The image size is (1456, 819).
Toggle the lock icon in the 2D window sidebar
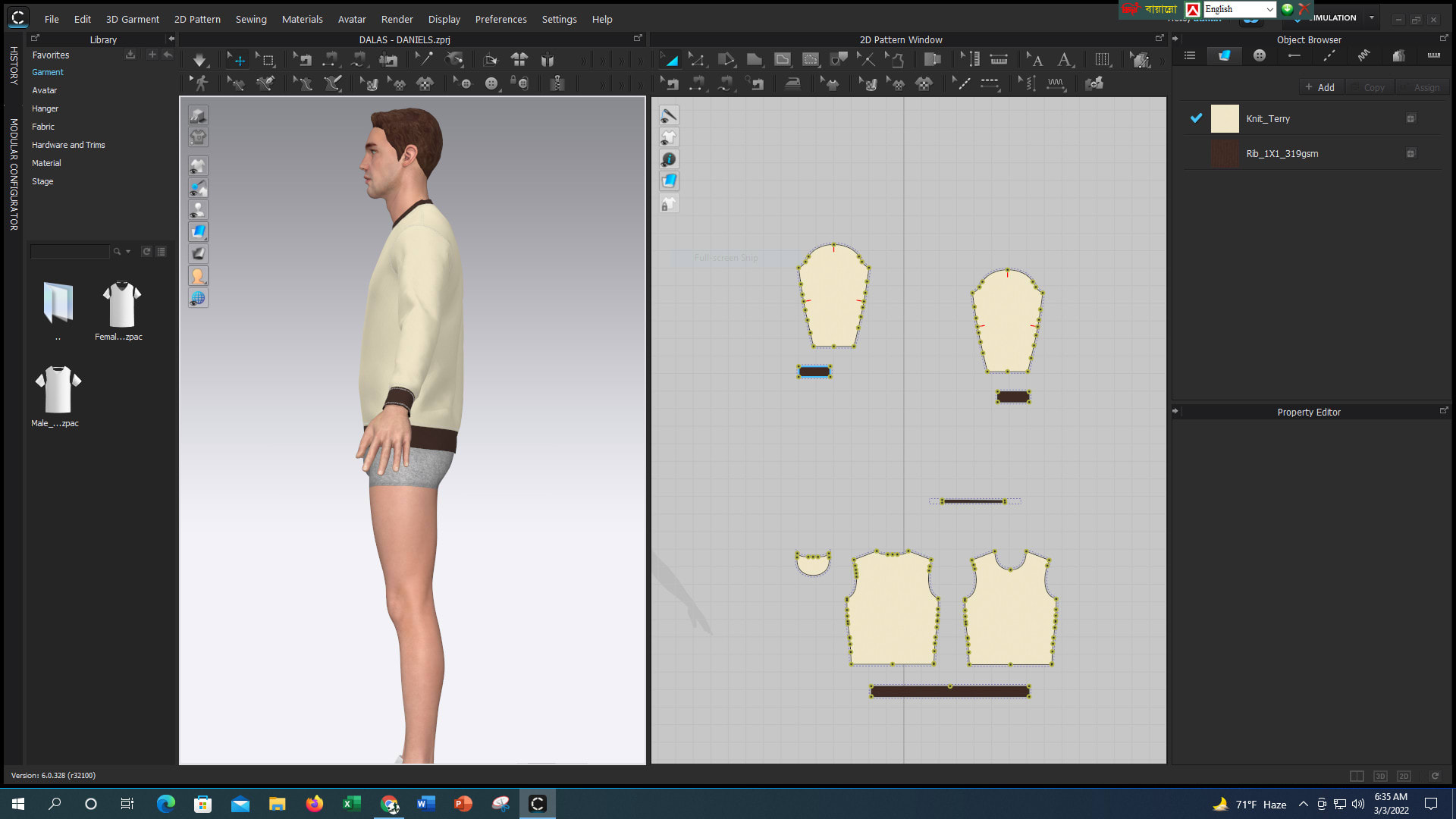(668, 203)
